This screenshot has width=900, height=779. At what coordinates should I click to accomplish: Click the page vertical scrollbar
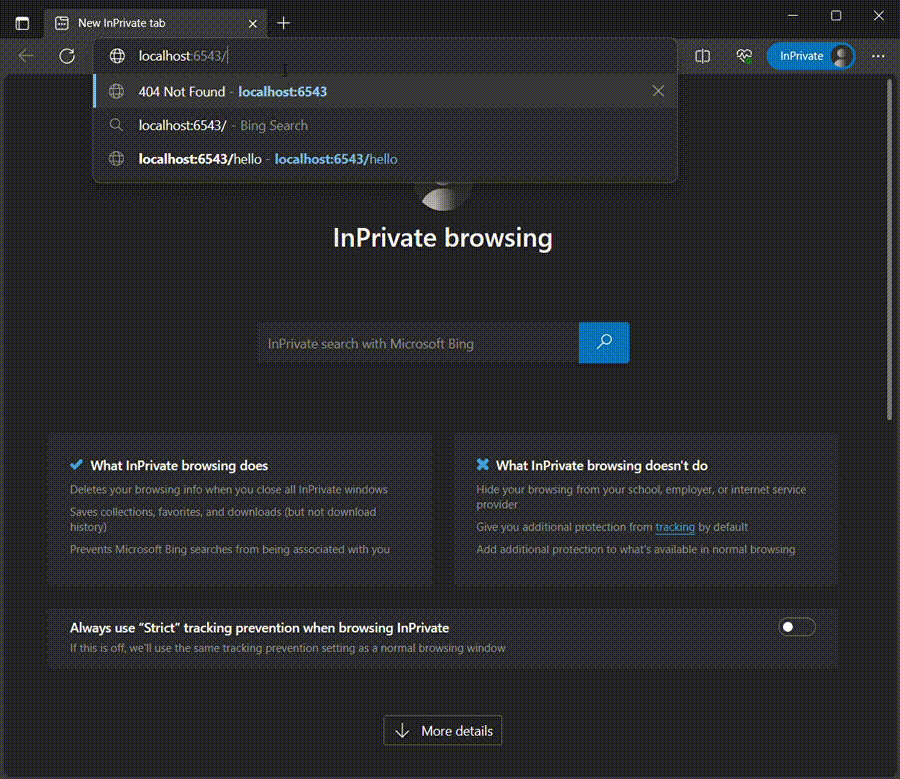pyautogui.click(x=890, y=250)
